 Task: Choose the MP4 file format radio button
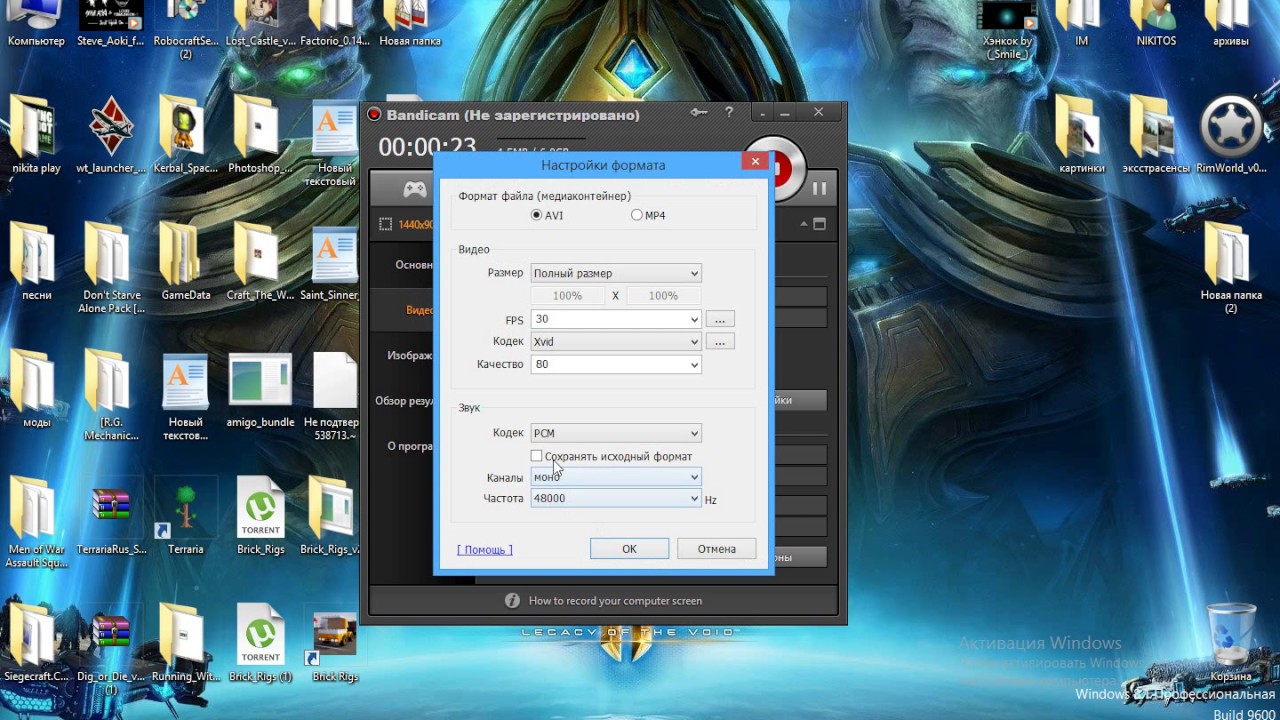[x=637, y=215]
